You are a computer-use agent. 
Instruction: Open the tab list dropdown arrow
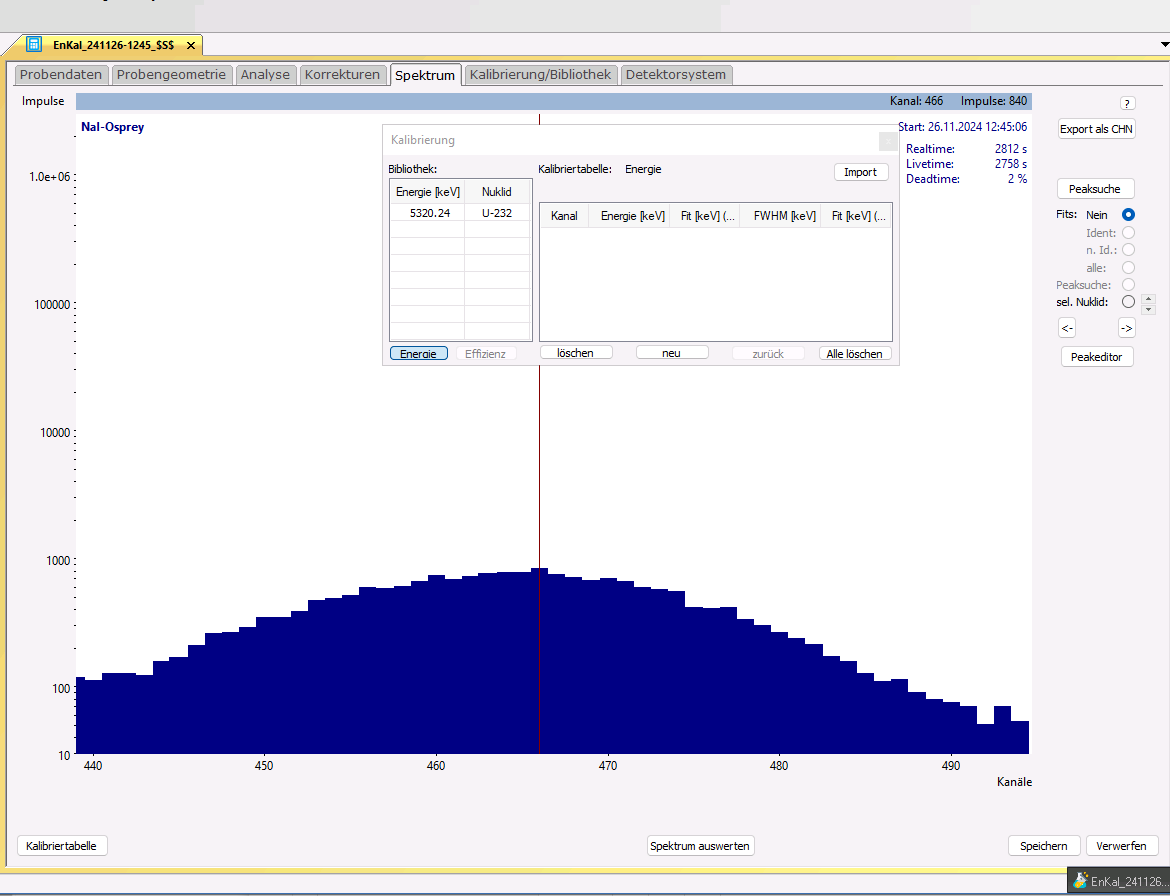tap(1163, 45)
